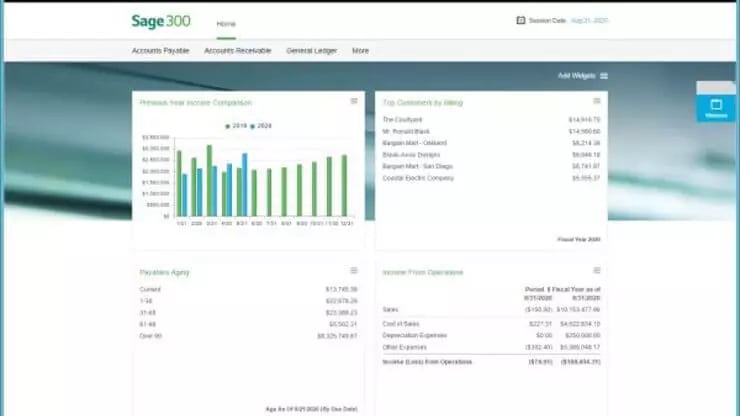Viewport: 740px width, 416px height.
Task: Click the Cost of Sales row label
Action: [401, 324]
